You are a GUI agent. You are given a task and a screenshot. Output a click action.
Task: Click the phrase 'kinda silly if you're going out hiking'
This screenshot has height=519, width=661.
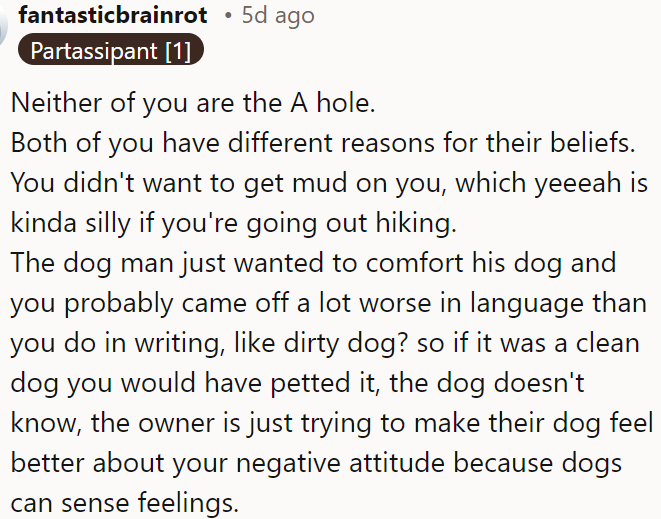click(x=233, y=223)
